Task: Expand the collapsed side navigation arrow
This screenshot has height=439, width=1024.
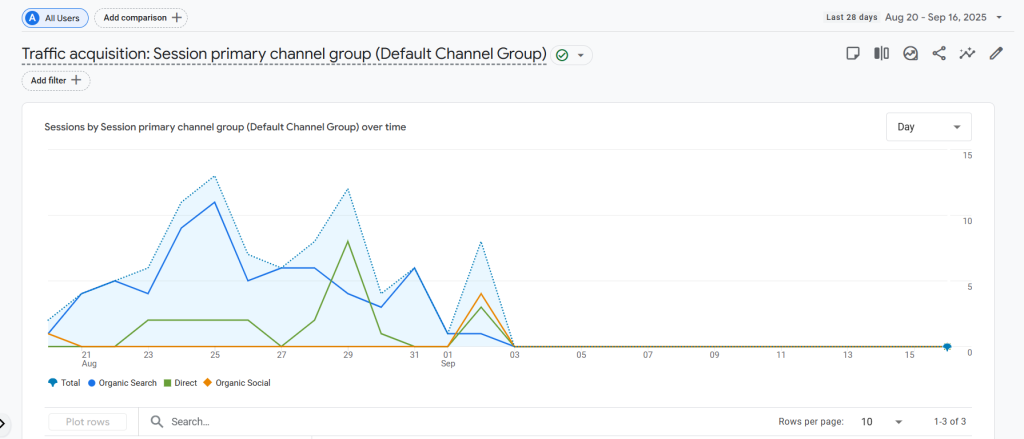Action: [5, 424]
